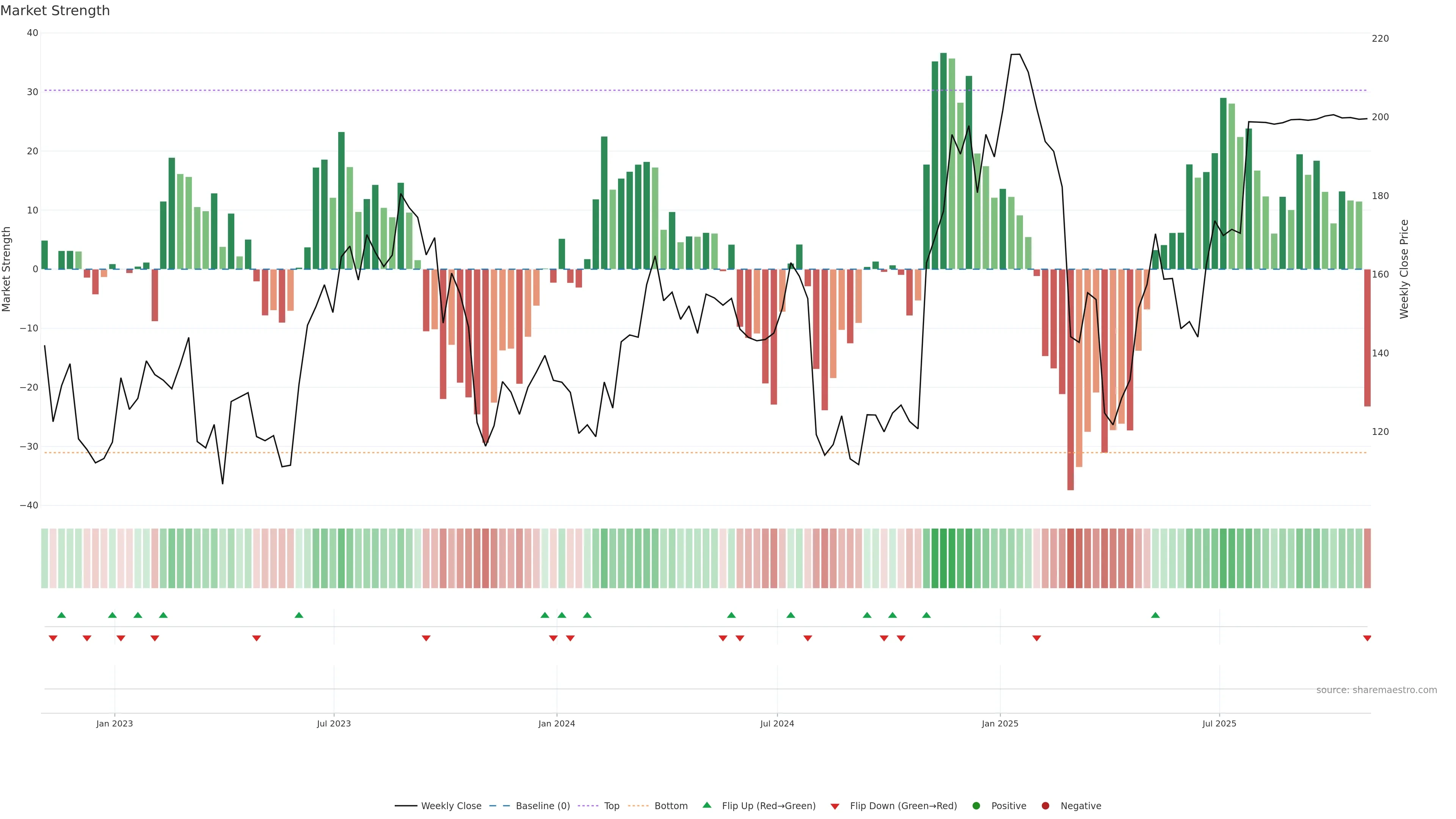Screen dimensions: 1456x819
Task: Click the Bottom legend line icon
Action: (638, 806)
